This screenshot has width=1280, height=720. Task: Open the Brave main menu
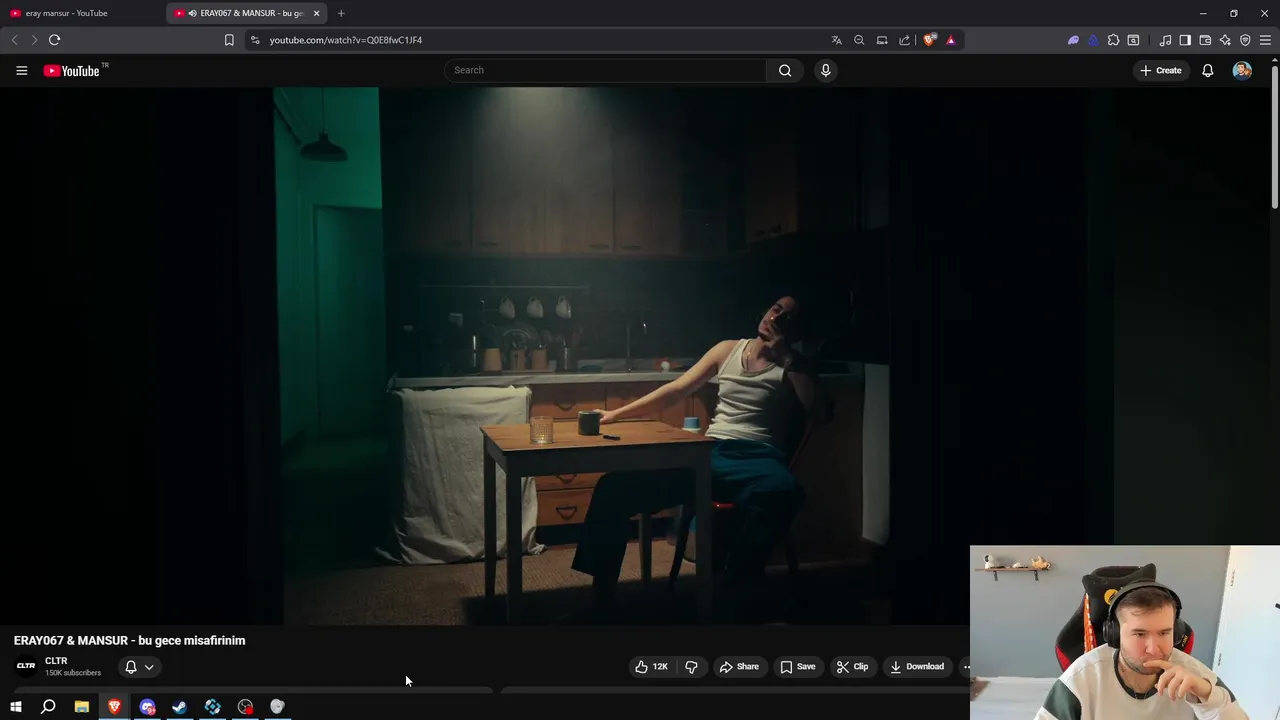click(x=1265, y=40)
